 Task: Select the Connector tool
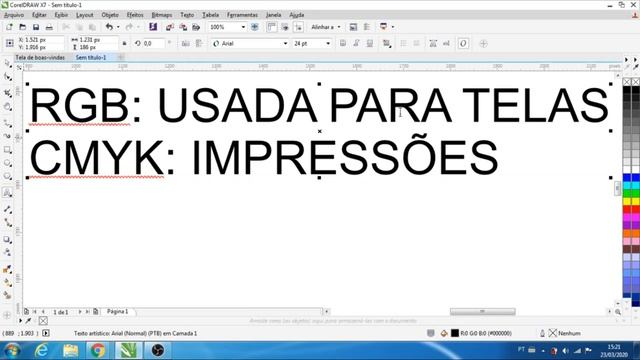[8, 222]
